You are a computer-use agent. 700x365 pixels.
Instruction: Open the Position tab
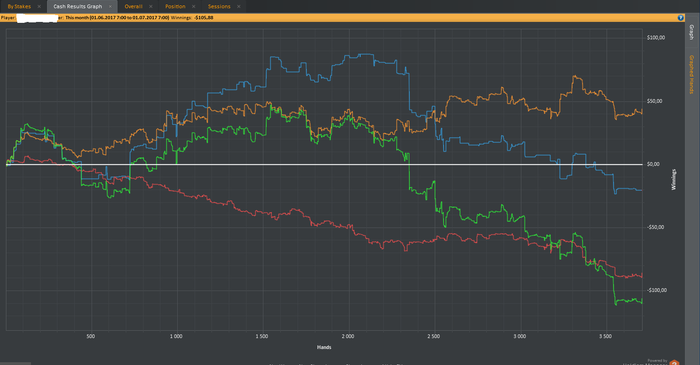[x=175, y=6]
